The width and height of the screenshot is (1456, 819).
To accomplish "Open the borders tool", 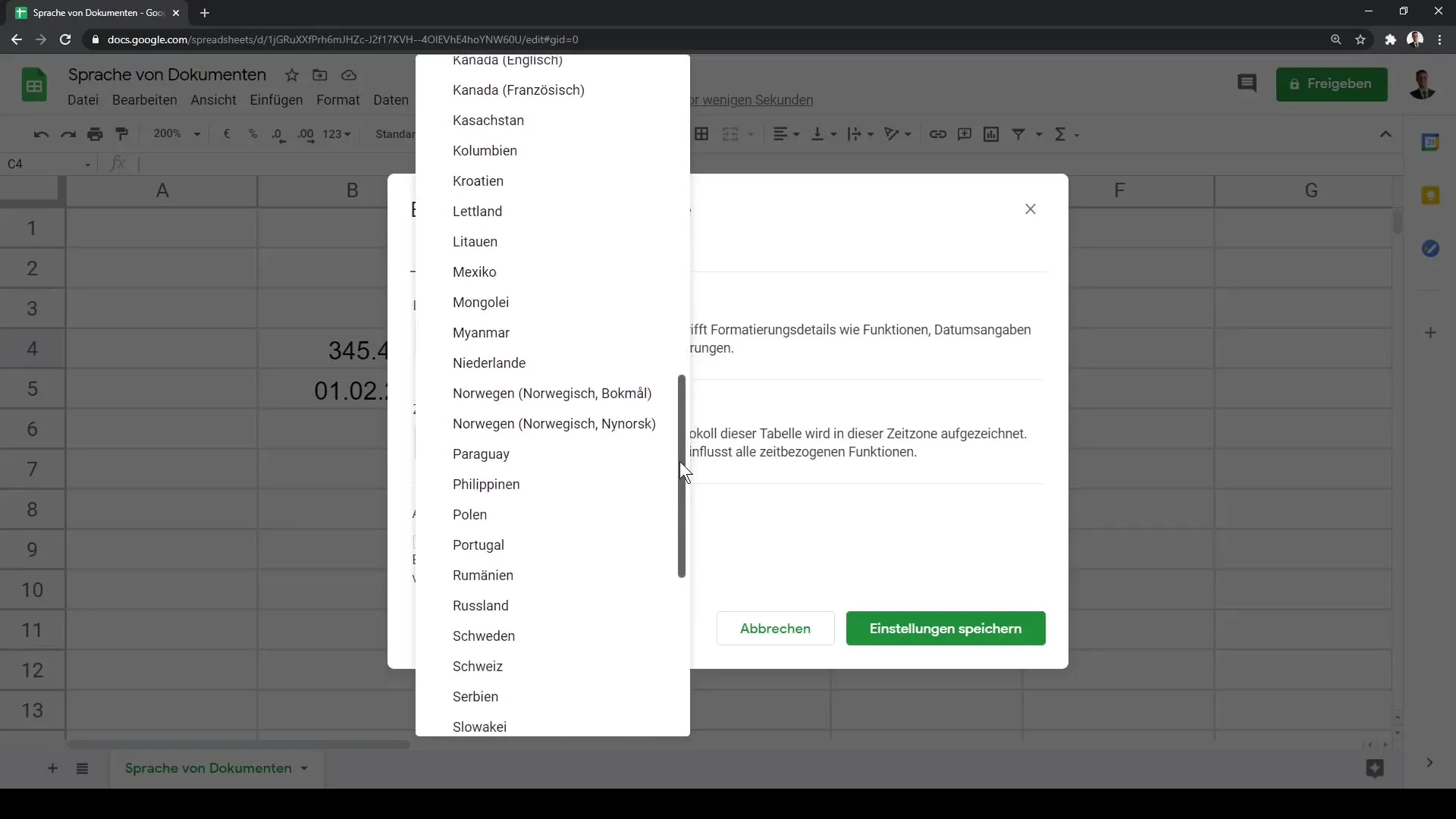I will tap(701, 134).
